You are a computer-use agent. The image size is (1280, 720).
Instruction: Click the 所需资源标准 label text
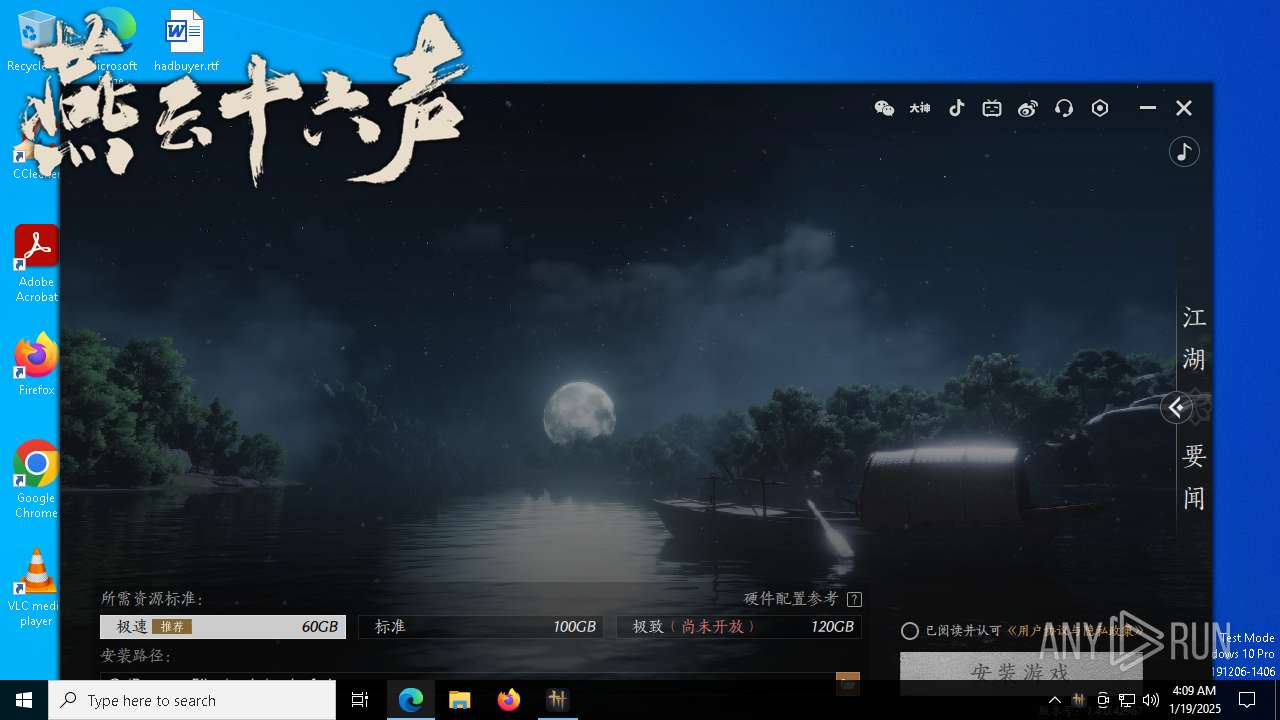tap(152, 599)
